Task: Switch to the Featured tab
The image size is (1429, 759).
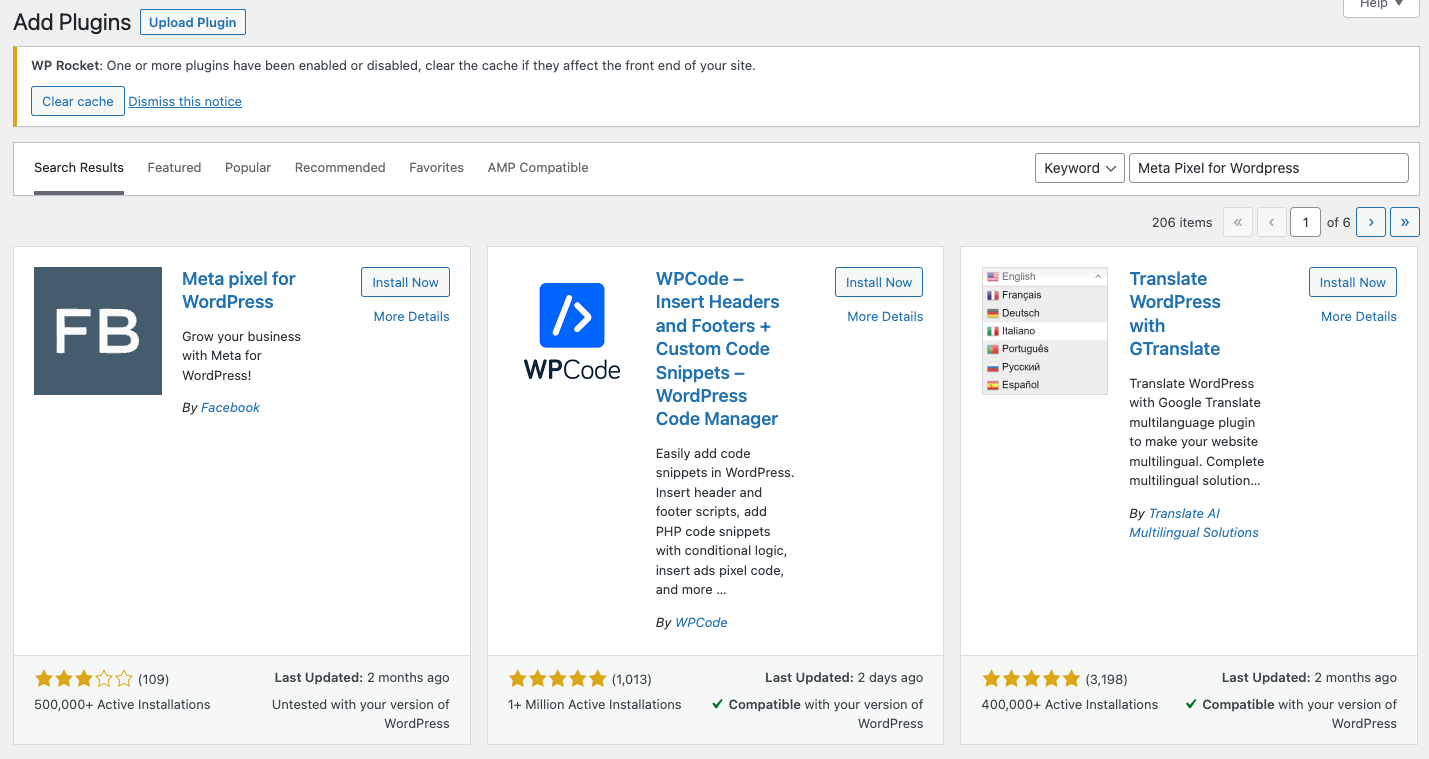Action: [174, 168]
